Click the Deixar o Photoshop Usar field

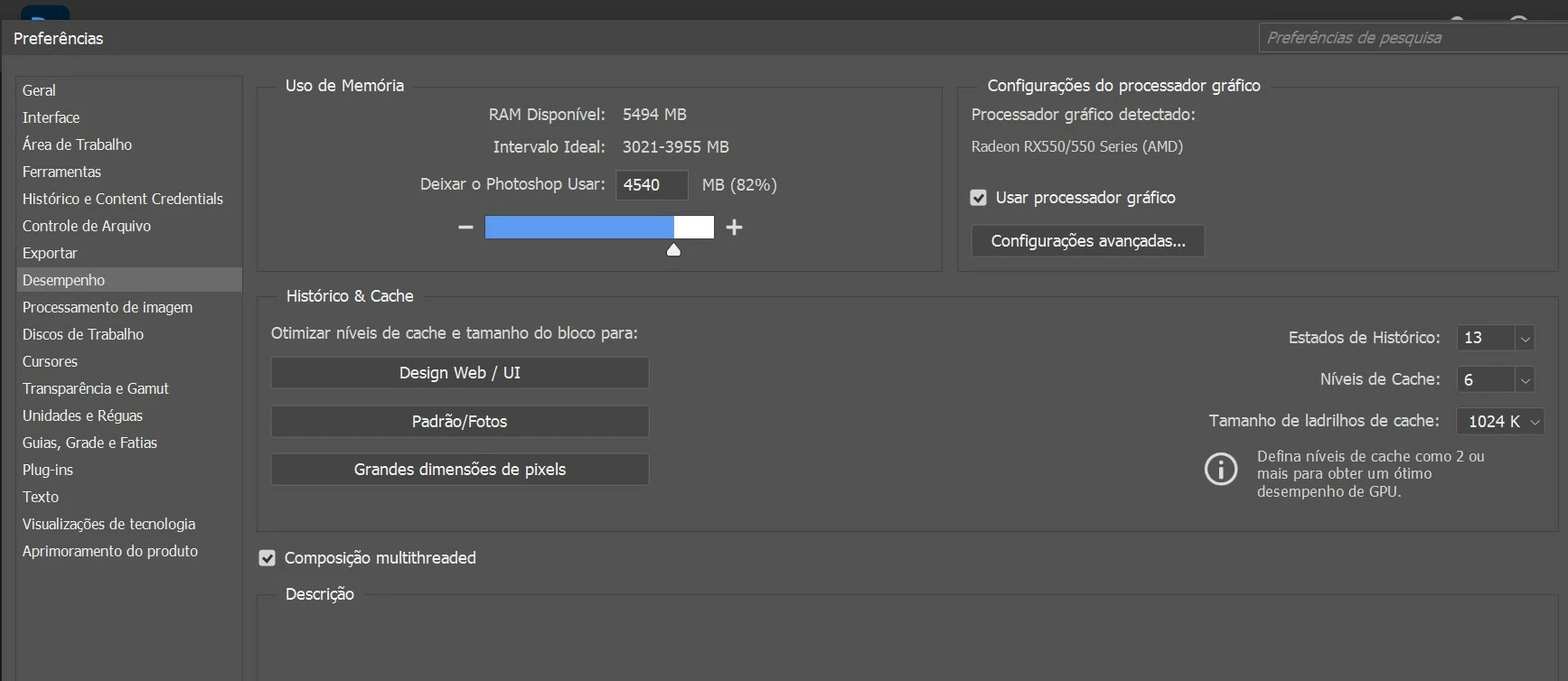tap(653, 185)
